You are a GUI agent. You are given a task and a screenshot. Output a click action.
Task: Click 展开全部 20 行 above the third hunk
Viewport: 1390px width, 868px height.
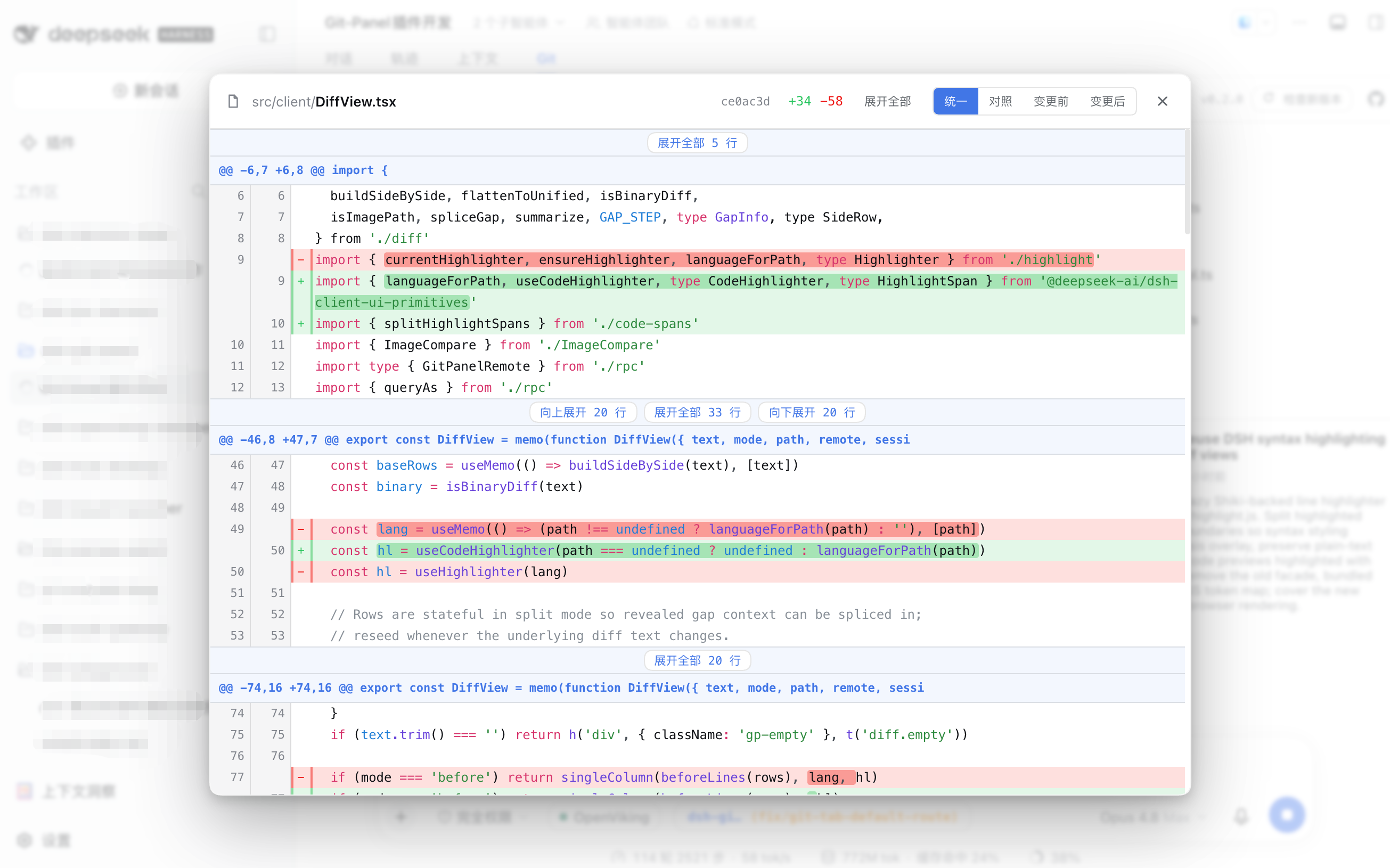click(x=697, y=660)
